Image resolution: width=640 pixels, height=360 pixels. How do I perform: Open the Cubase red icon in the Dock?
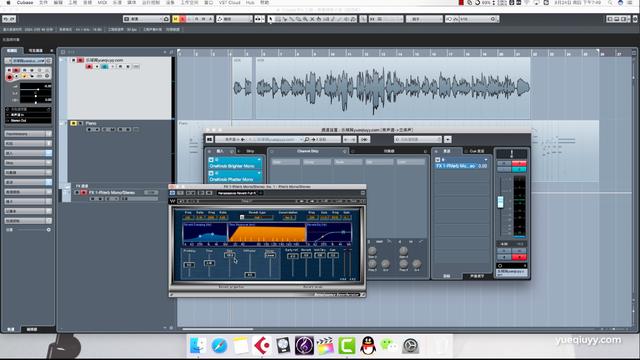(262, 346)
